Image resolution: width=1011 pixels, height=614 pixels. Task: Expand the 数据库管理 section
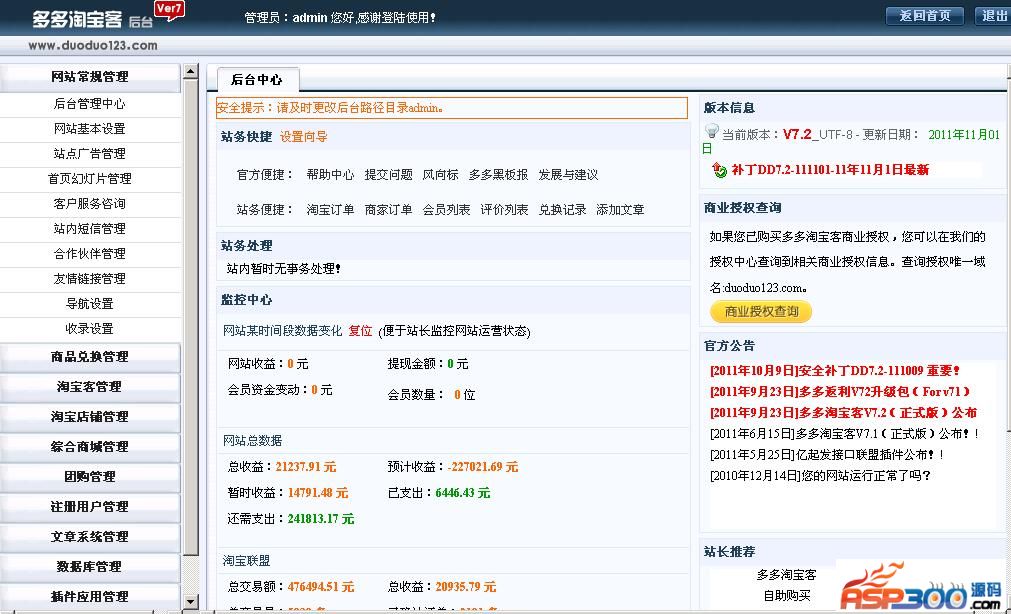coord(90,566)
